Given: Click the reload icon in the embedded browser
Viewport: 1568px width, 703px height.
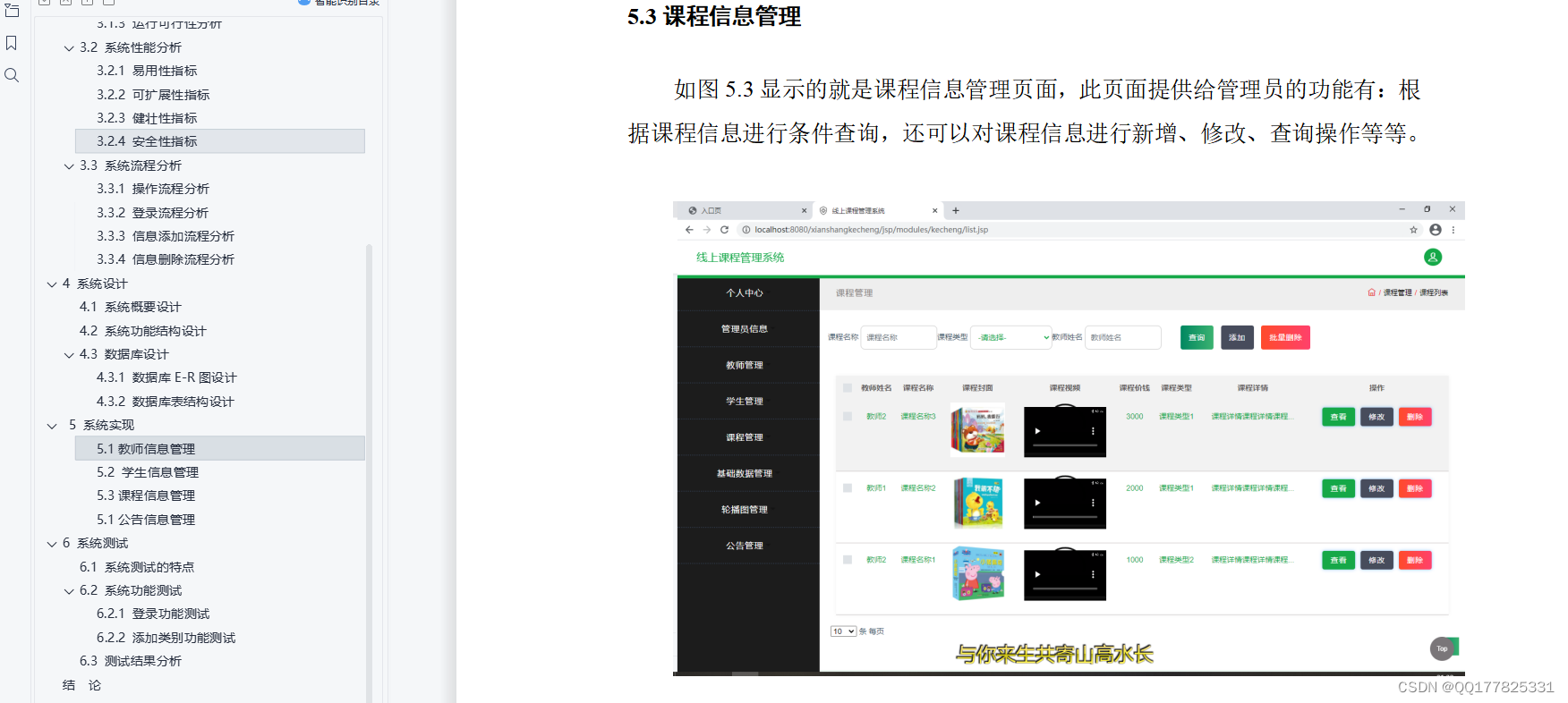Looking at the screenshot, I should pyautogui.click(x=724, y=230).
